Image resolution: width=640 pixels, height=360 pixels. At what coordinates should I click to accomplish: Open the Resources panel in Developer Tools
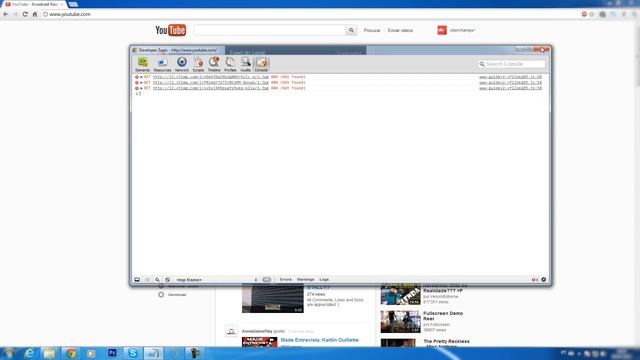162,64
